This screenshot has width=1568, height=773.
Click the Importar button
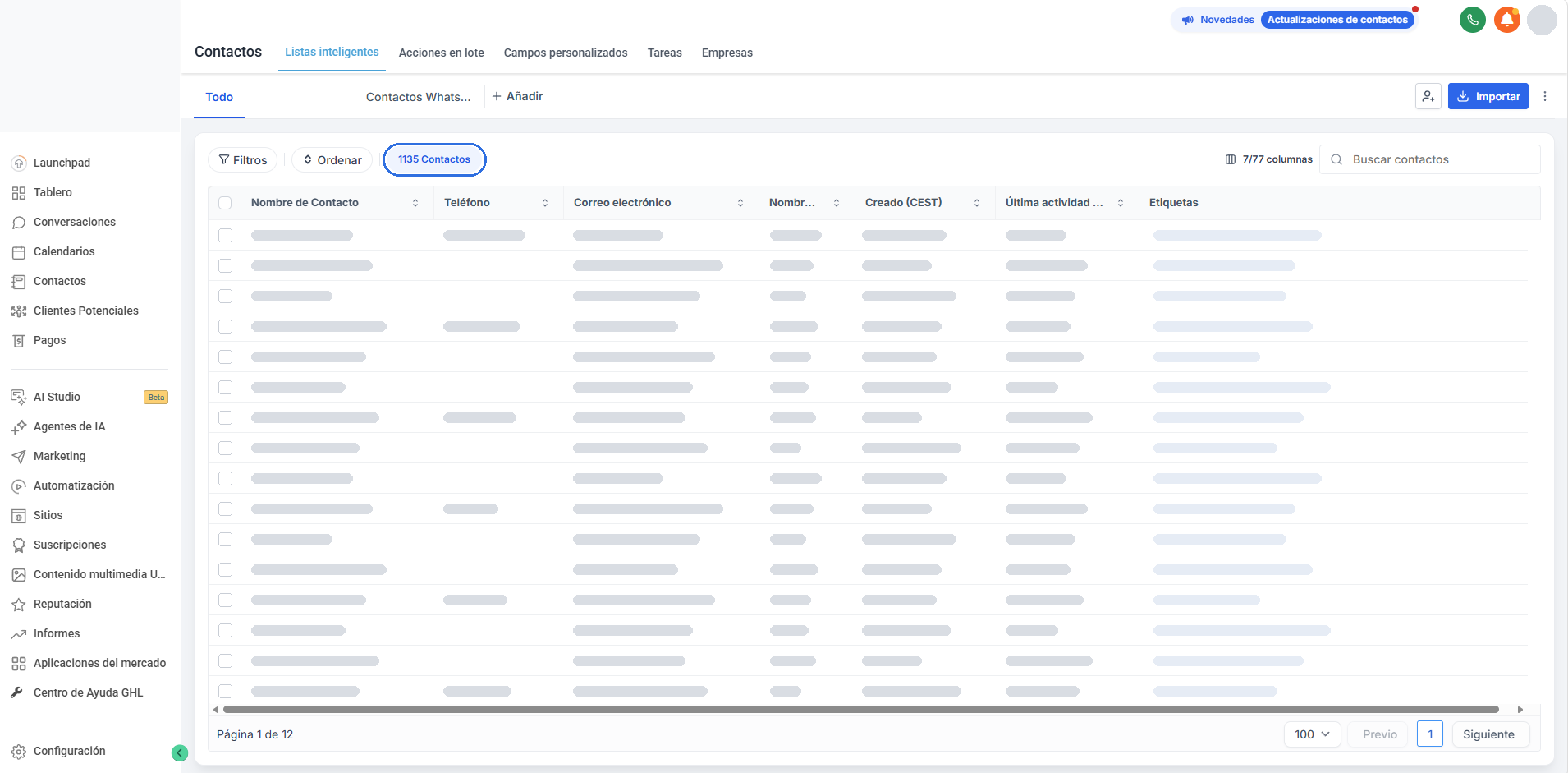click(x=1488, y=96)
